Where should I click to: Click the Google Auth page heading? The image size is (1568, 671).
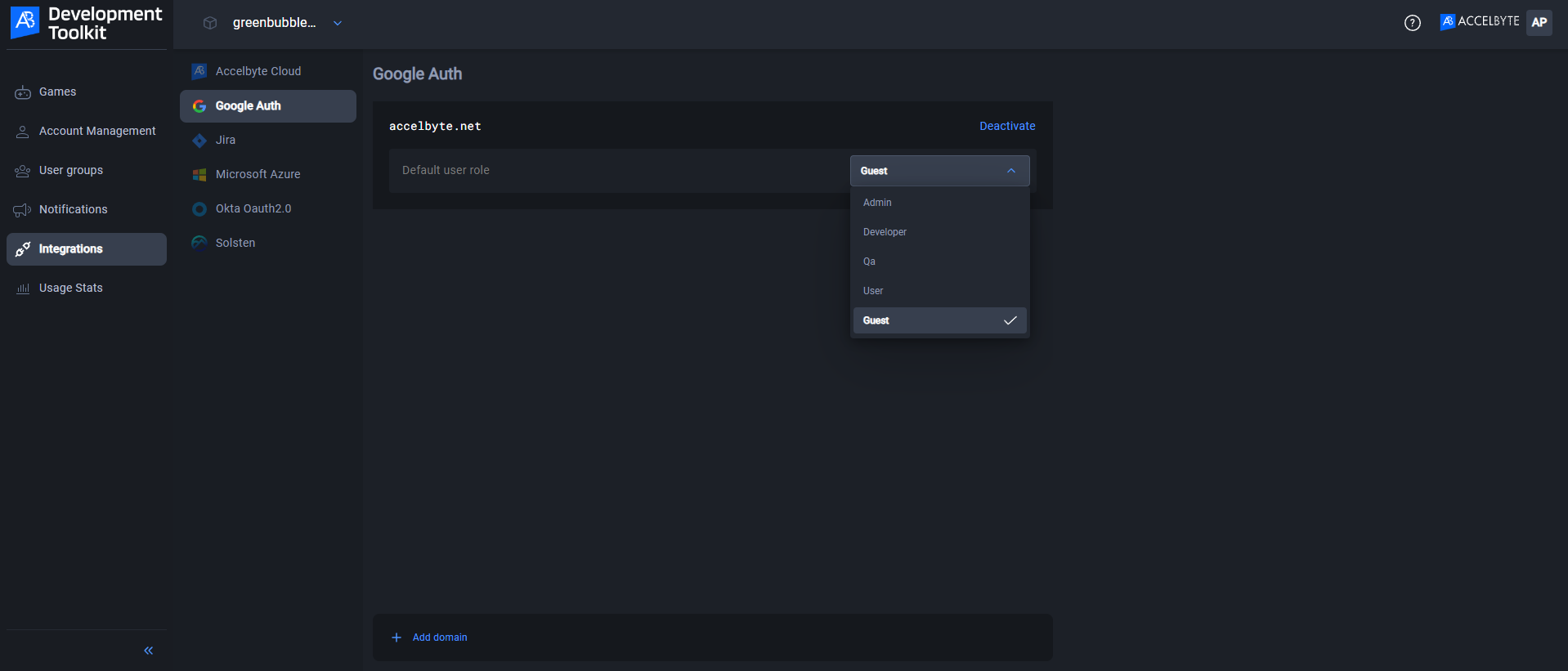tap(417, 74)
